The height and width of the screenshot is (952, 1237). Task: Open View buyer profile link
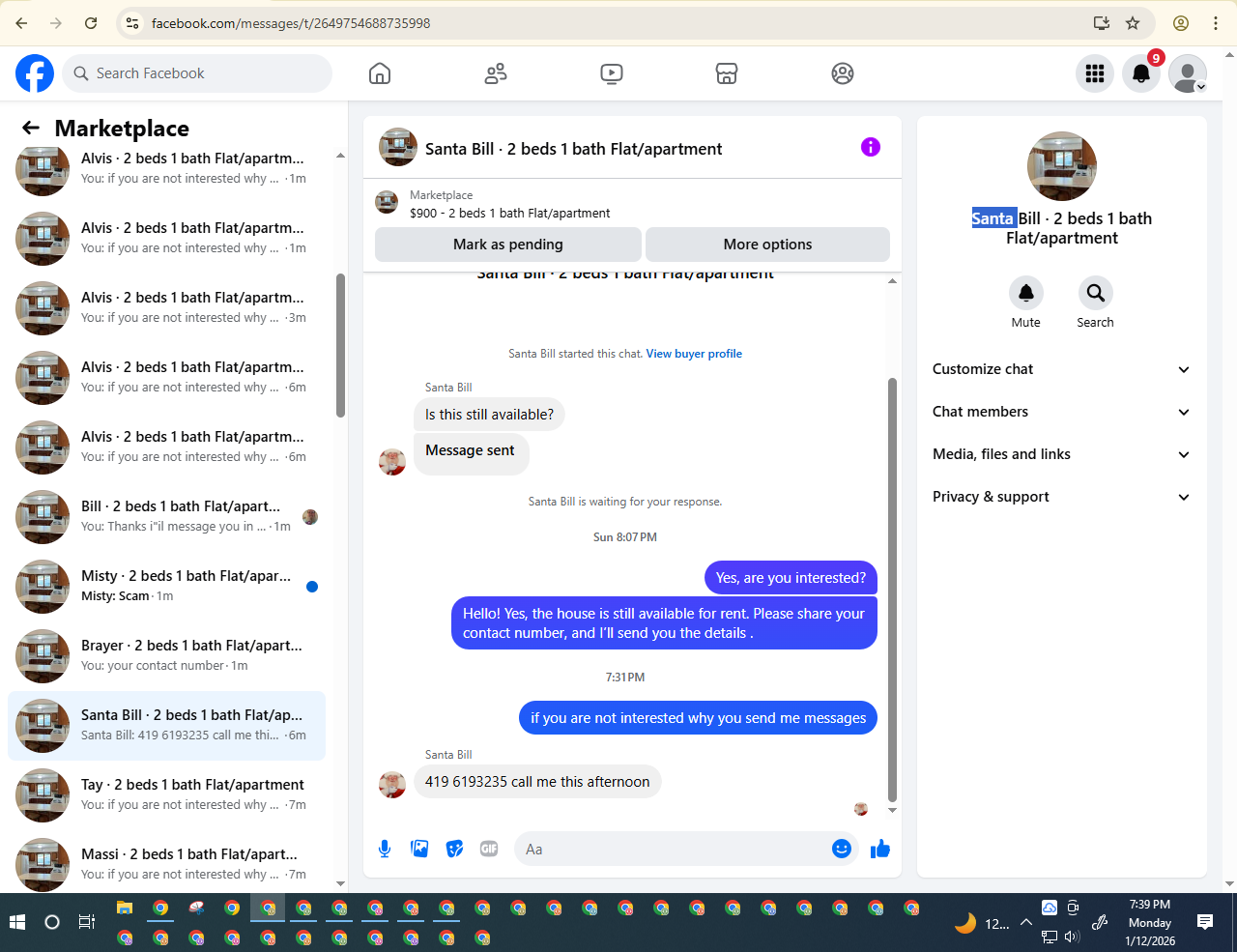coord(694,354)
